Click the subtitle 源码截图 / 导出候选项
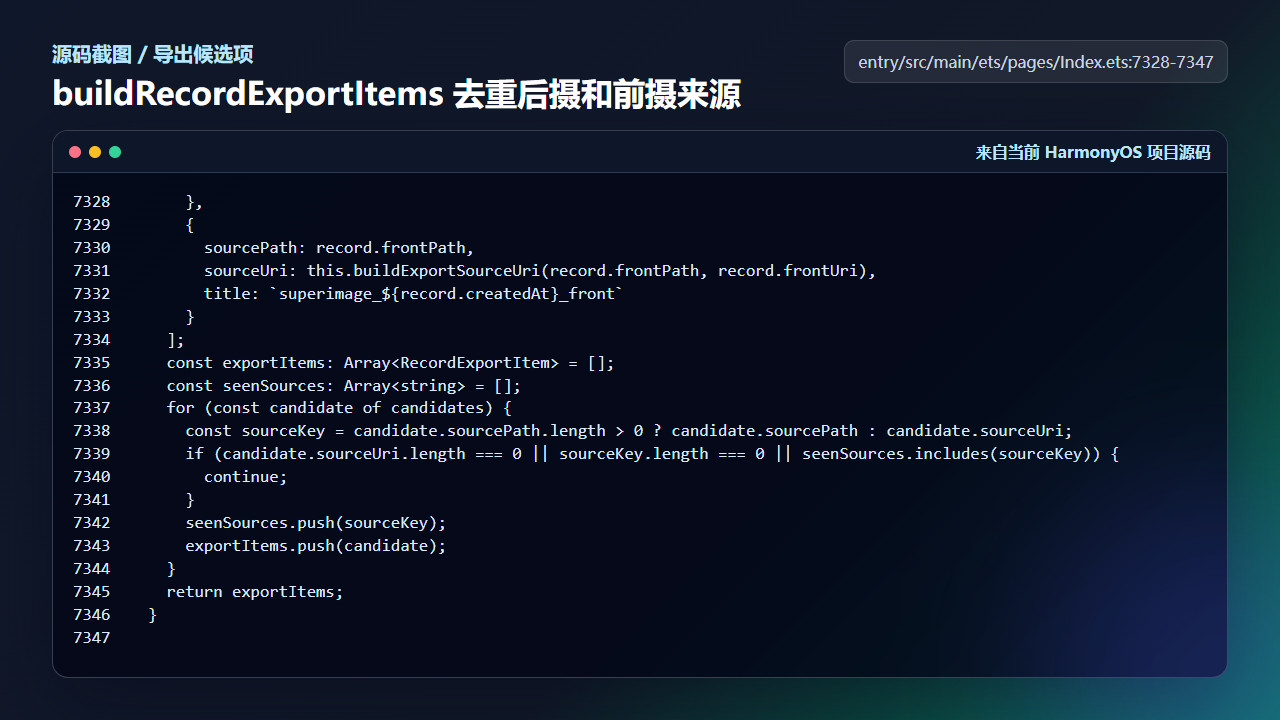 point(153,55)
